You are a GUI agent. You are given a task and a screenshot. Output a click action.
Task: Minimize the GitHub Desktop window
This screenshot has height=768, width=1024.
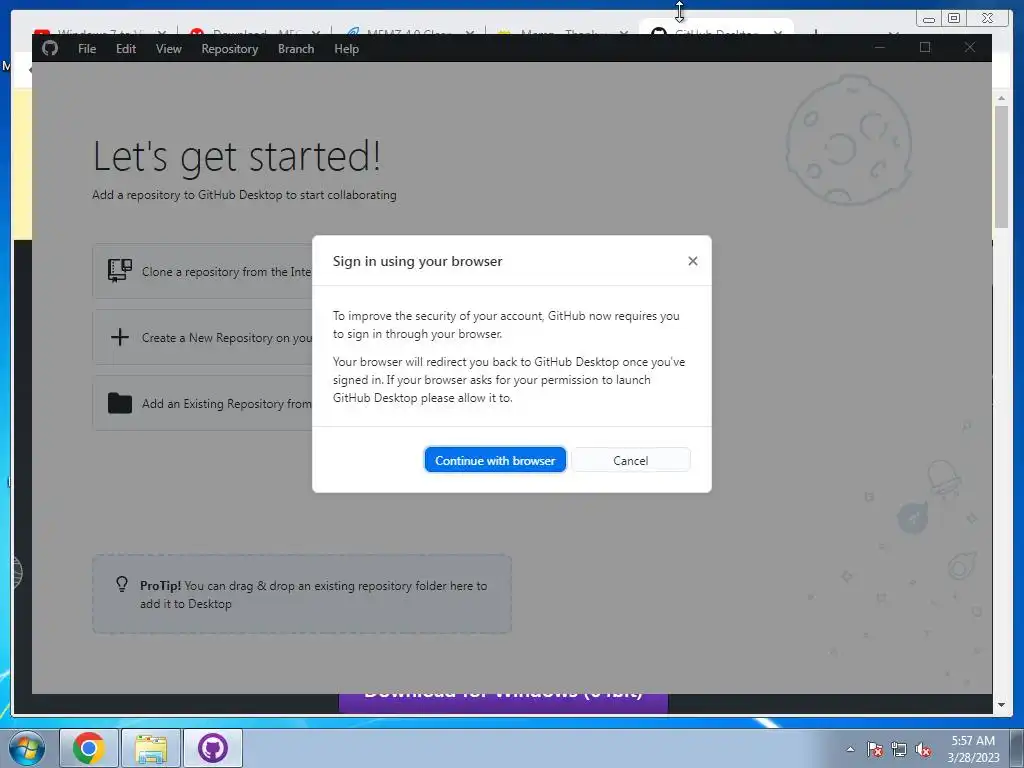(x=880, y=47)
